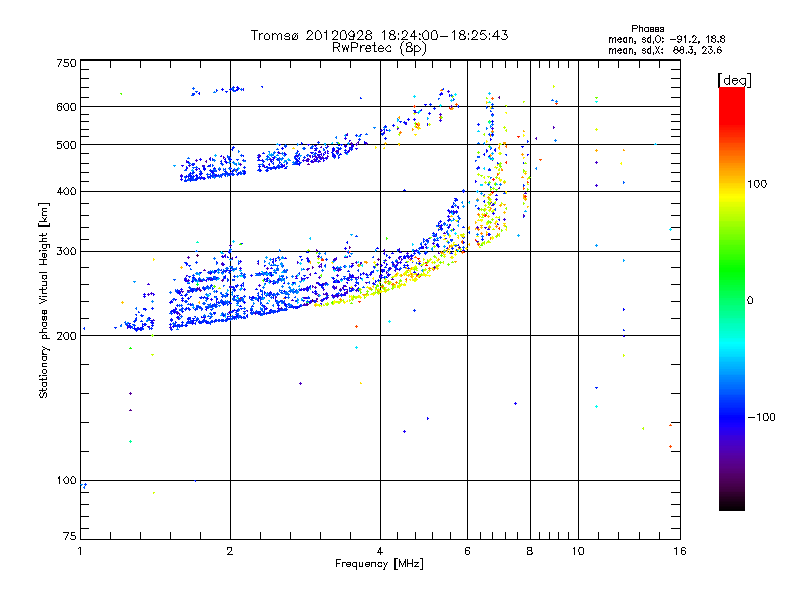Click the 'mean, sd,X: 88.3, 23.6' line
Screen dimensions: 800x600
point(665,50)
